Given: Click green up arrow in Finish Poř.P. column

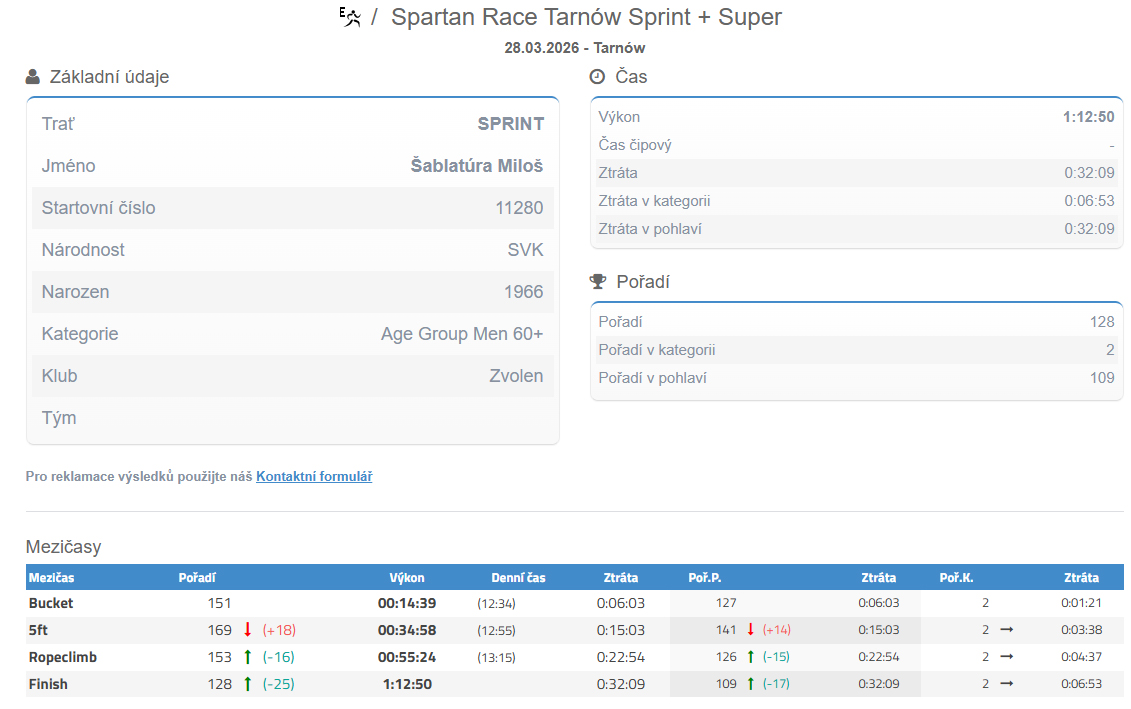Looking at the screenshot, I should click(750, 684).
